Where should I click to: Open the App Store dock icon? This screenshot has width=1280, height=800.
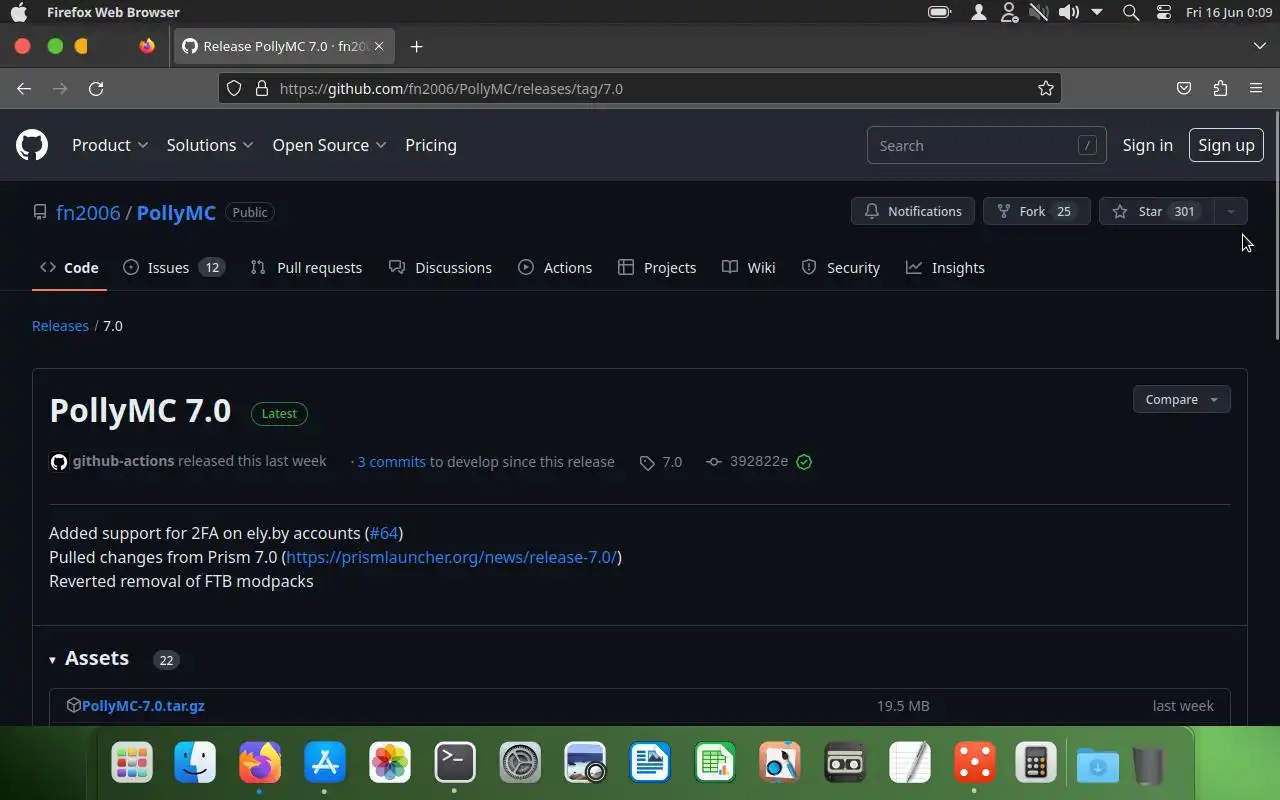[x=325, y=764]
